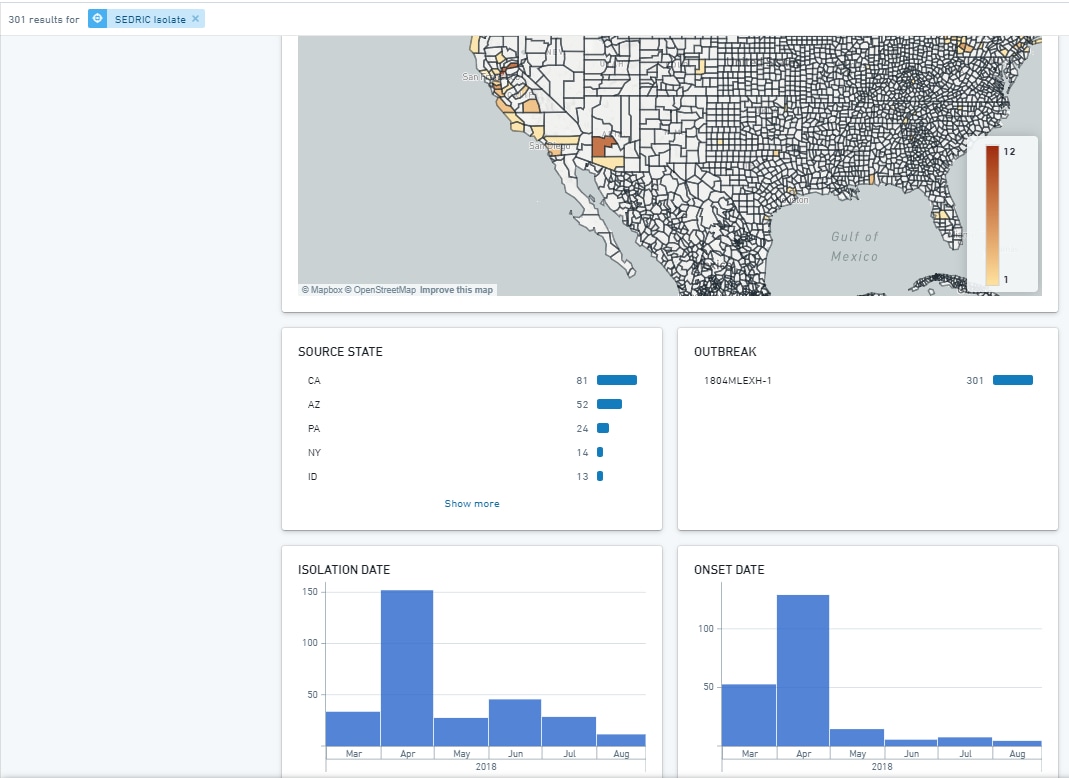Select the AZ source state row
The height and width of the screenshot is (778, 1069).
pos(472,404)
